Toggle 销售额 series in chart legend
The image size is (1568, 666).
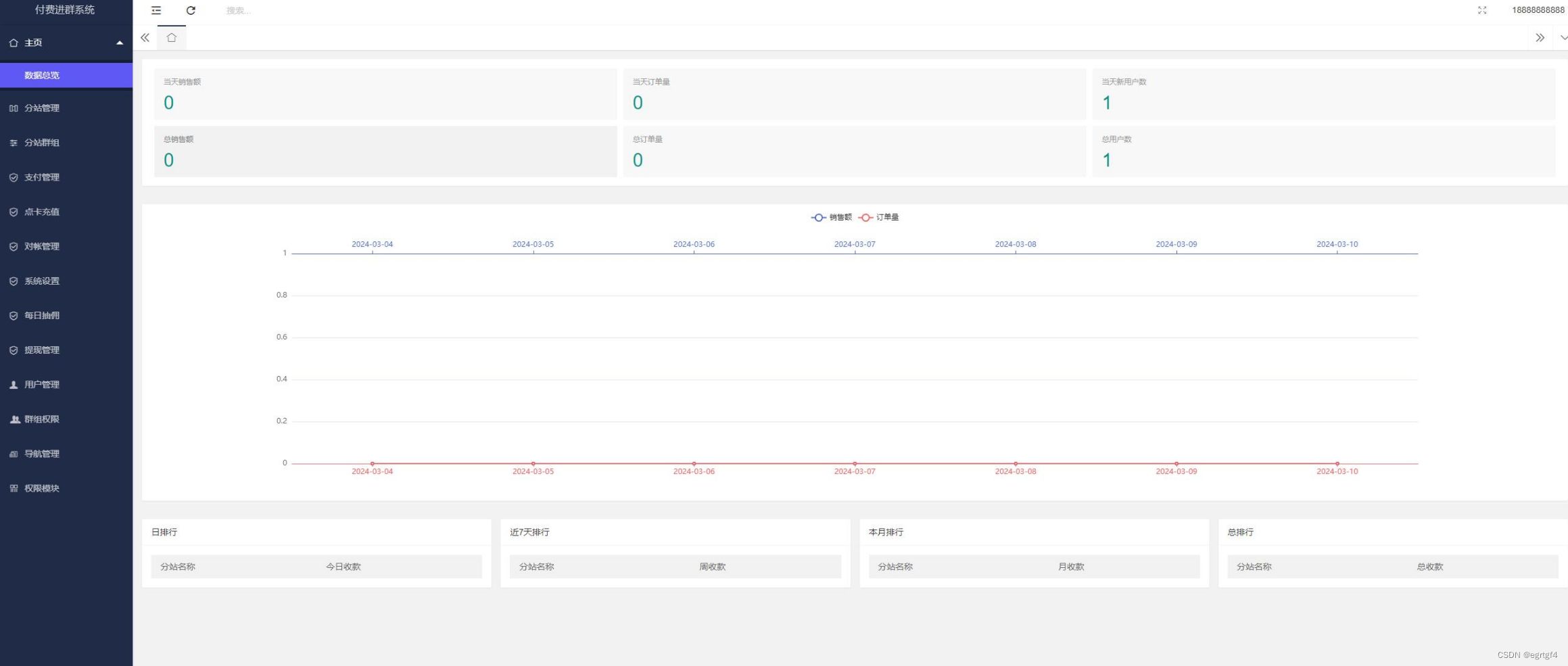click(x=832, y=217)
